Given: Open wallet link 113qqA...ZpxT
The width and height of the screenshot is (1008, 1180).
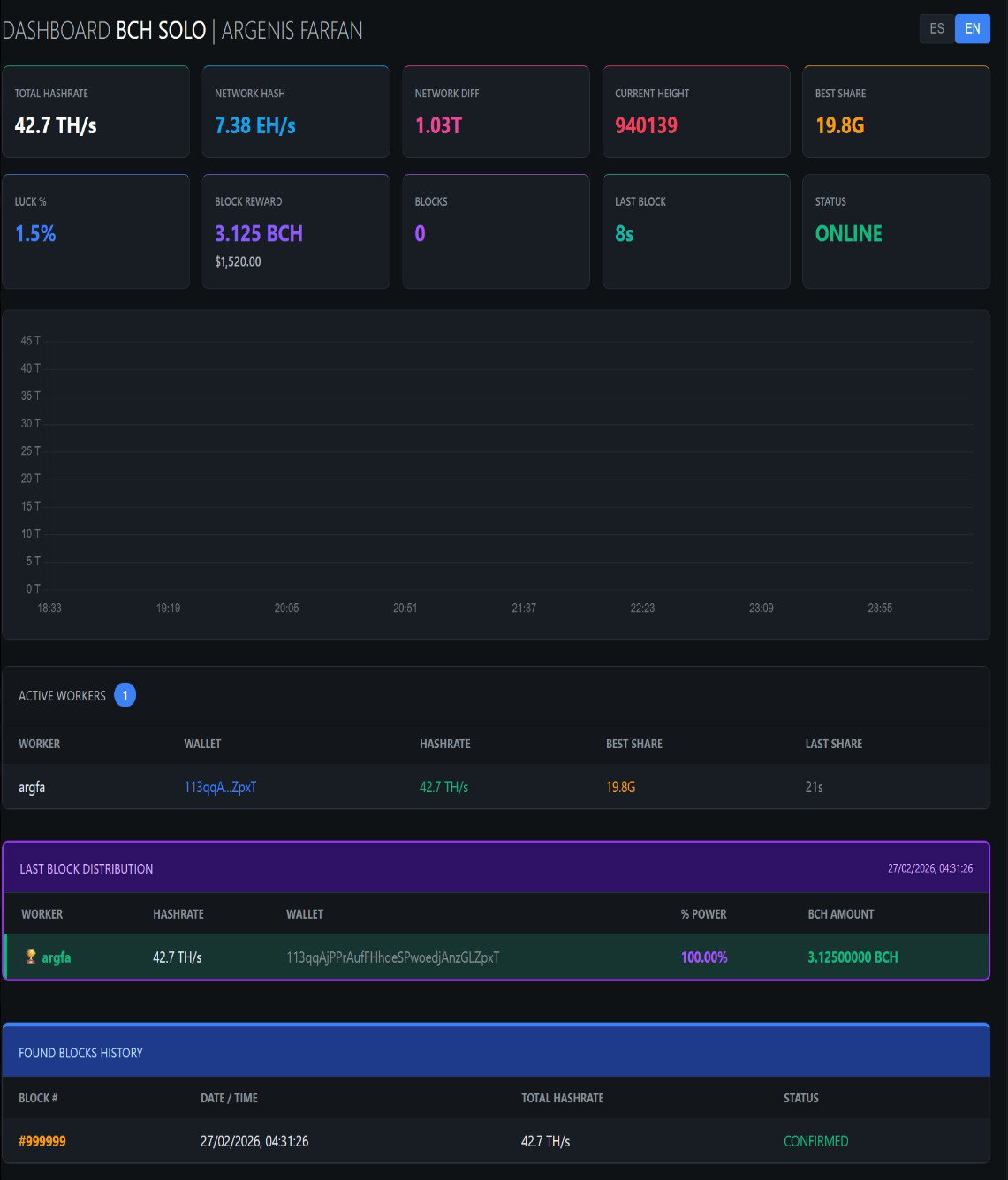Looking at the screenshot, I should tap(220, 787).
